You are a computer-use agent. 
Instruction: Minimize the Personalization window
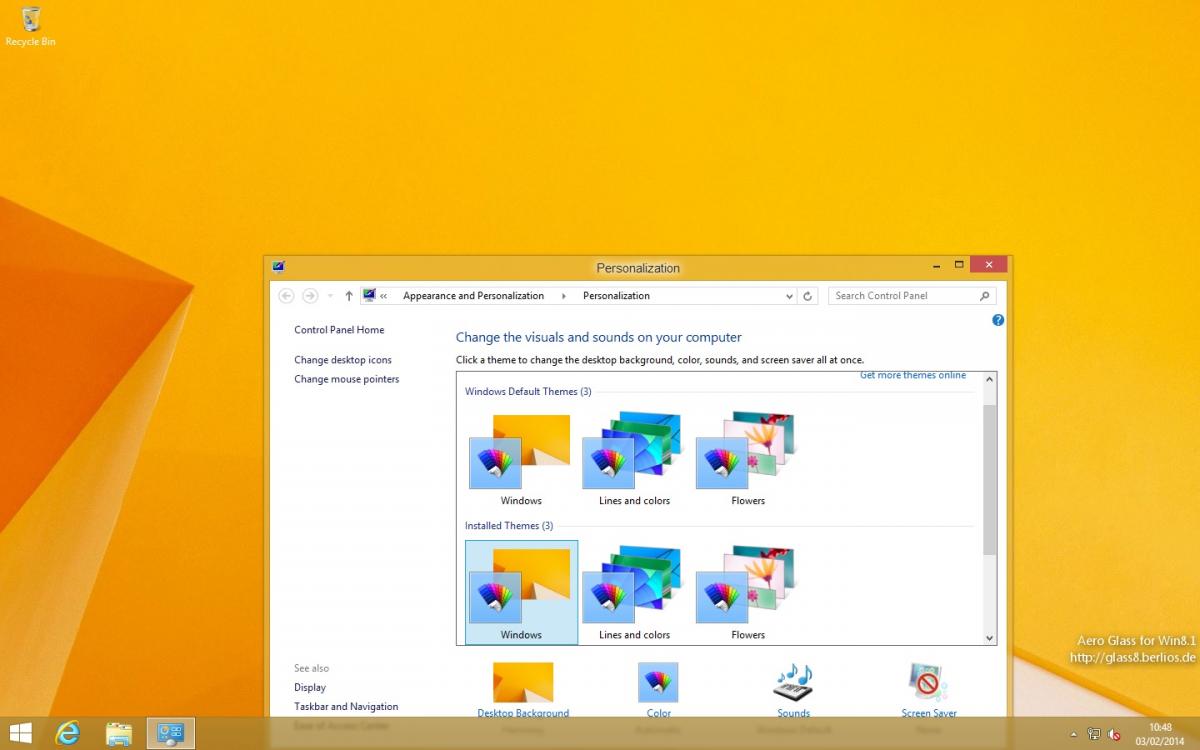coord(936,265)
